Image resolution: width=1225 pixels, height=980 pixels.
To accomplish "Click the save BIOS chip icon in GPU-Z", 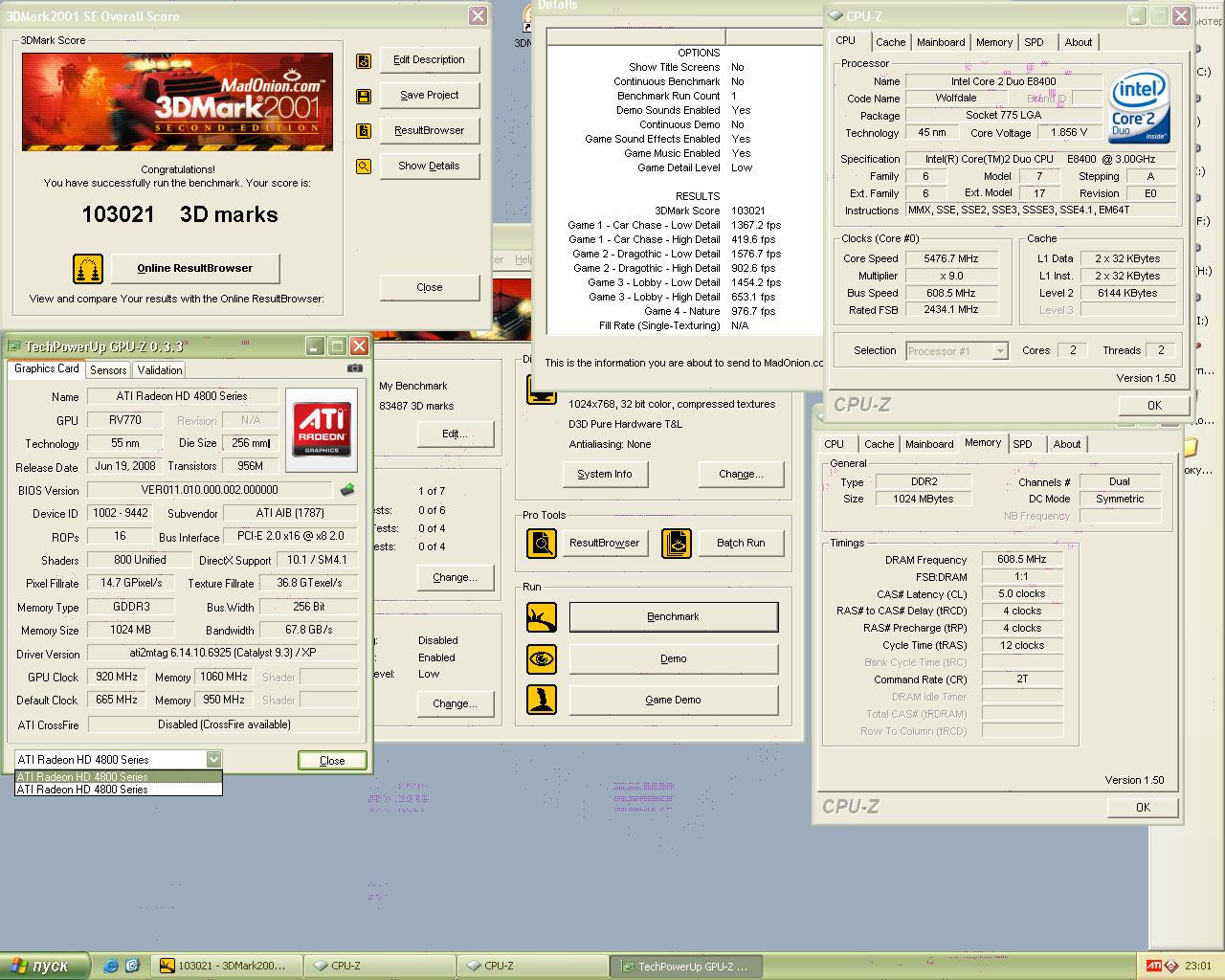I will pos(347,490).
